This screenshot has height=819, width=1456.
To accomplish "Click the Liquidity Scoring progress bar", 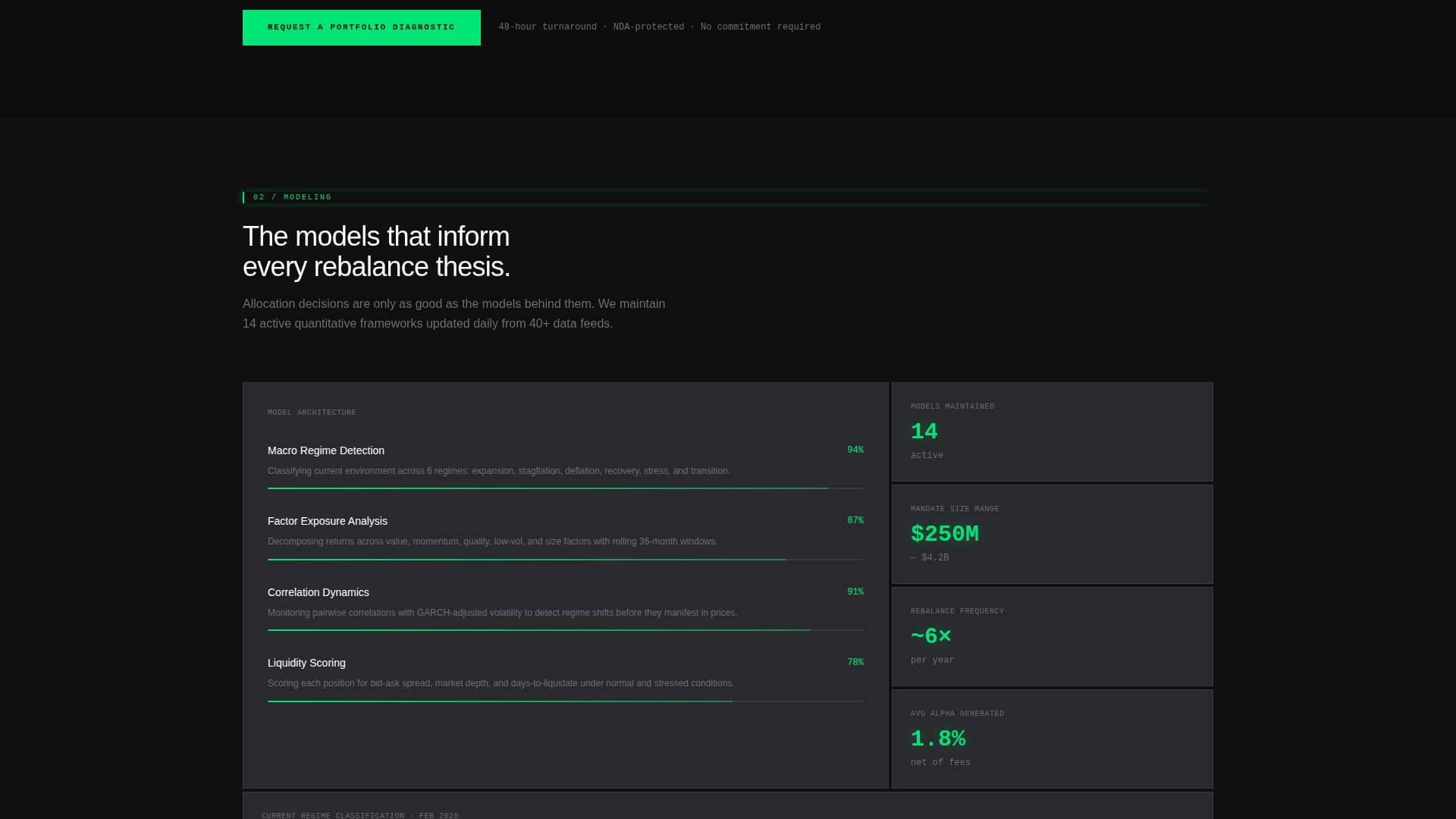I will [565, 701].
